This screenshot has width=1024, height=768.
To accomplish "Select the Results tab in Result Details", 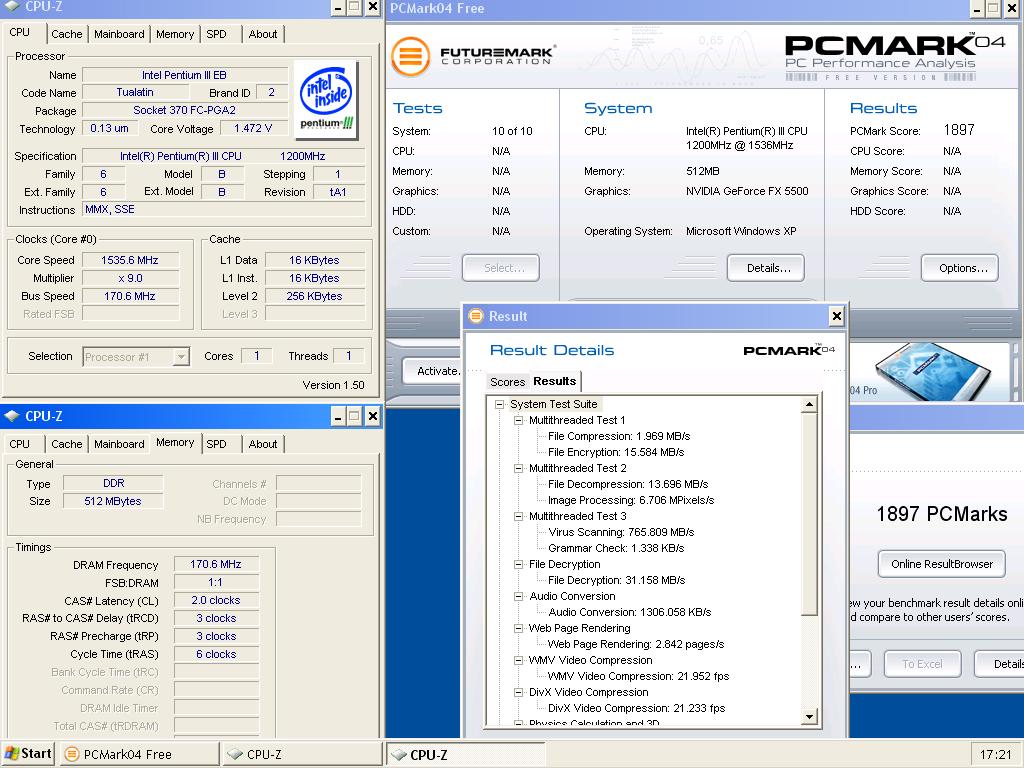I will click(554, 381).
